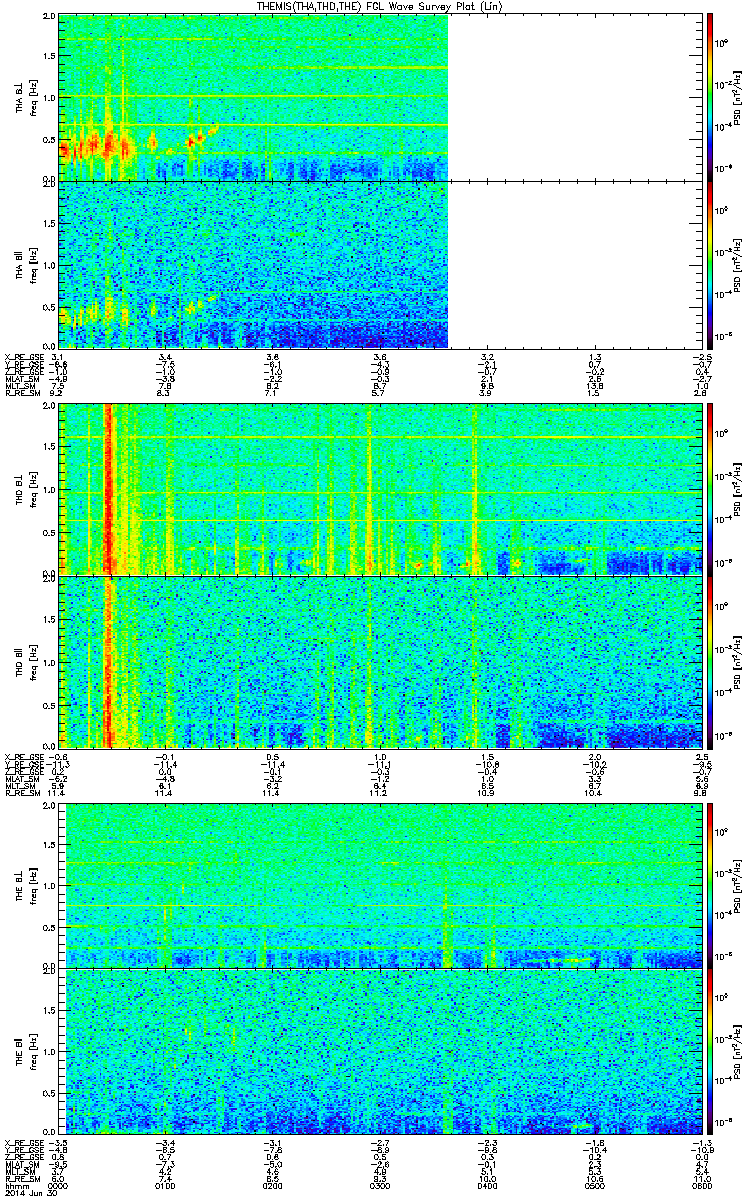
Task: Click the 0000 time tick label
Action: 59,1185
